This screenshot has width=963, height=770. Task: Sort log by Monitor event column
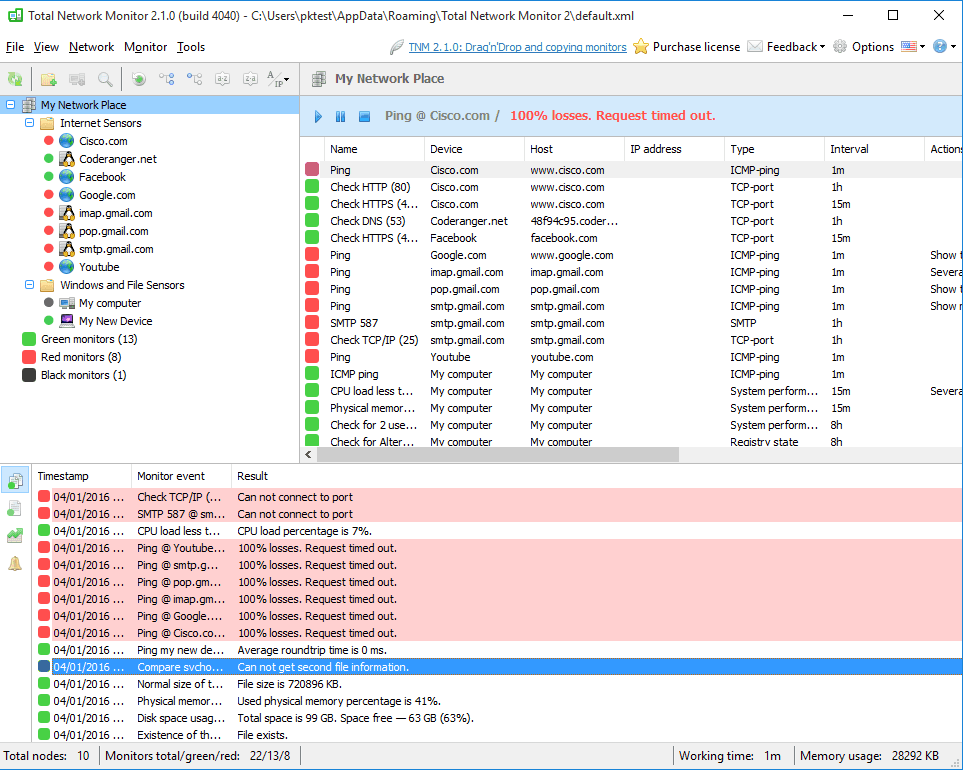pyautogui.click(x=182, y=476)
